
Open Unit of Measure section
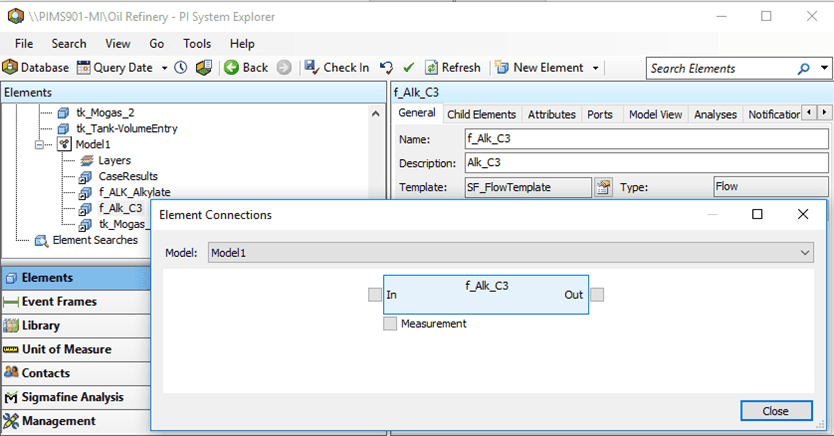tap(76, 350)
